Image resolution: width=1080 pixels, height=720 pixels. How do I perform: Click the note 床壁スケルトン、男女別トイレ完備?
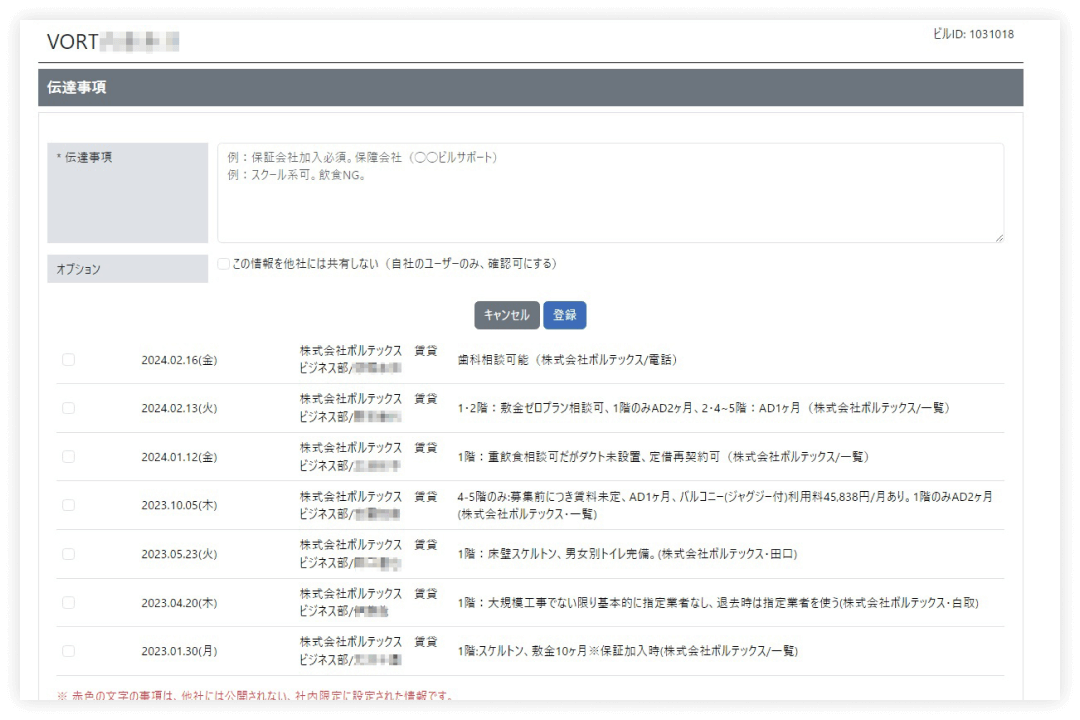pos(627,554)
